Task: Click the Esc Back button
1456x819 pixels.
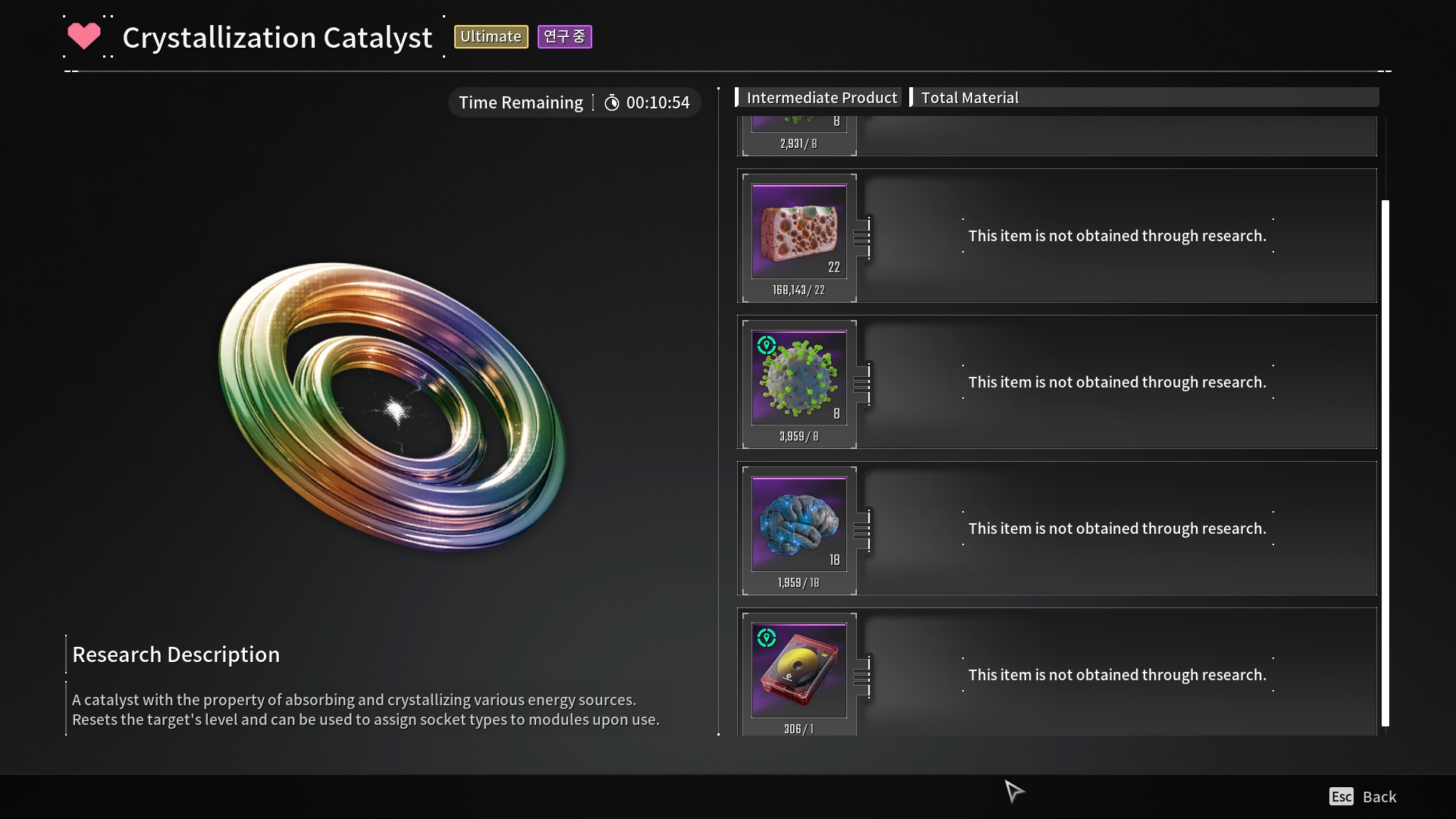Action: click(x=1363, y=796)
